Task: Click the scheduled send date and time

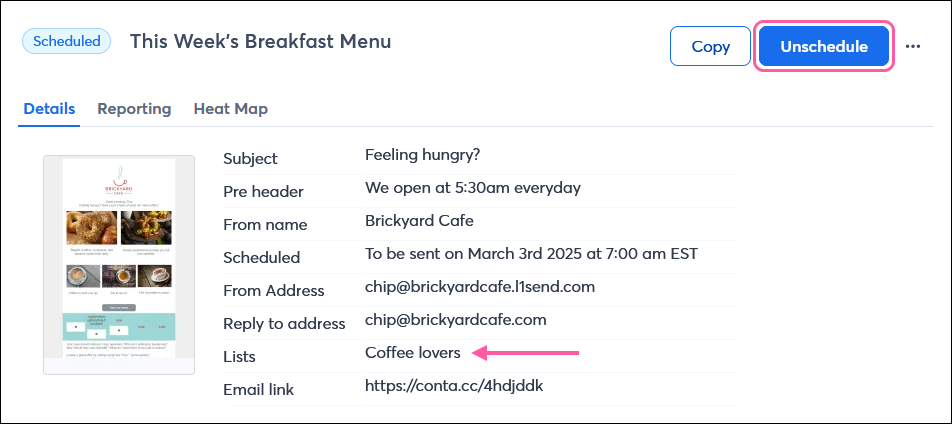Action: 531,254
